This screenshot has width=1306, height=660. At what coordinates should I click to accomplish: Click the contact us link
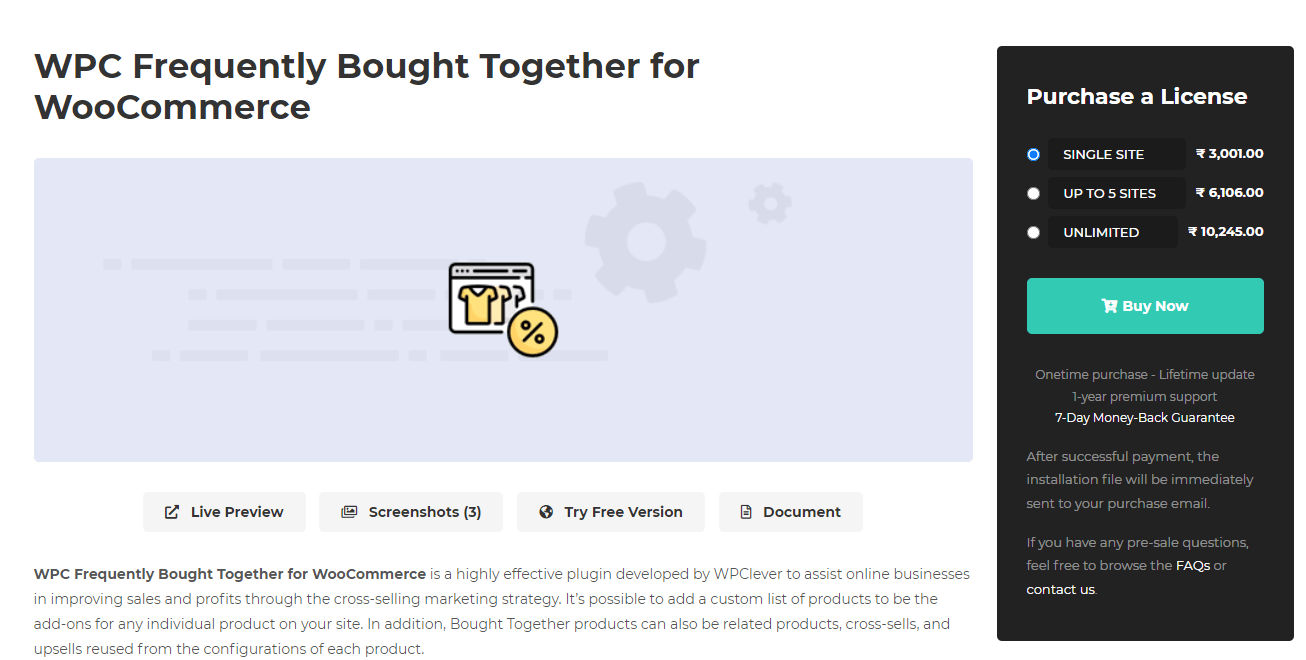1060,589
